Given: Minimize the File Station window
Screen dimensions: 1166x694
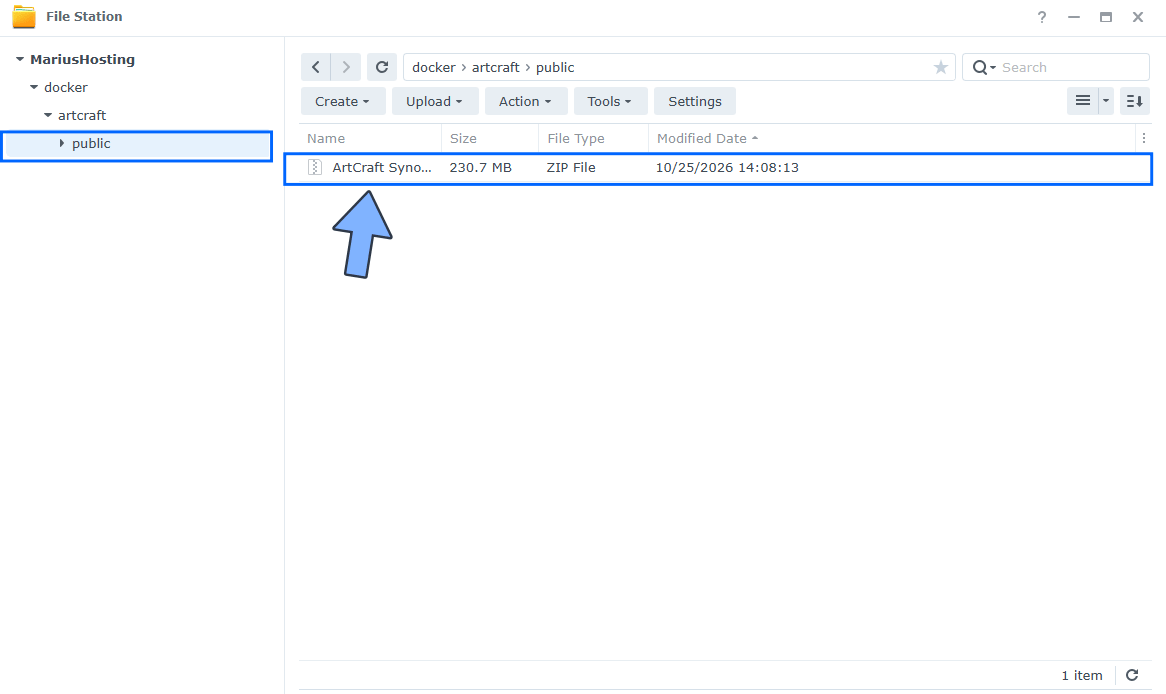Looking at the screenshot, I should point(1074,17).
